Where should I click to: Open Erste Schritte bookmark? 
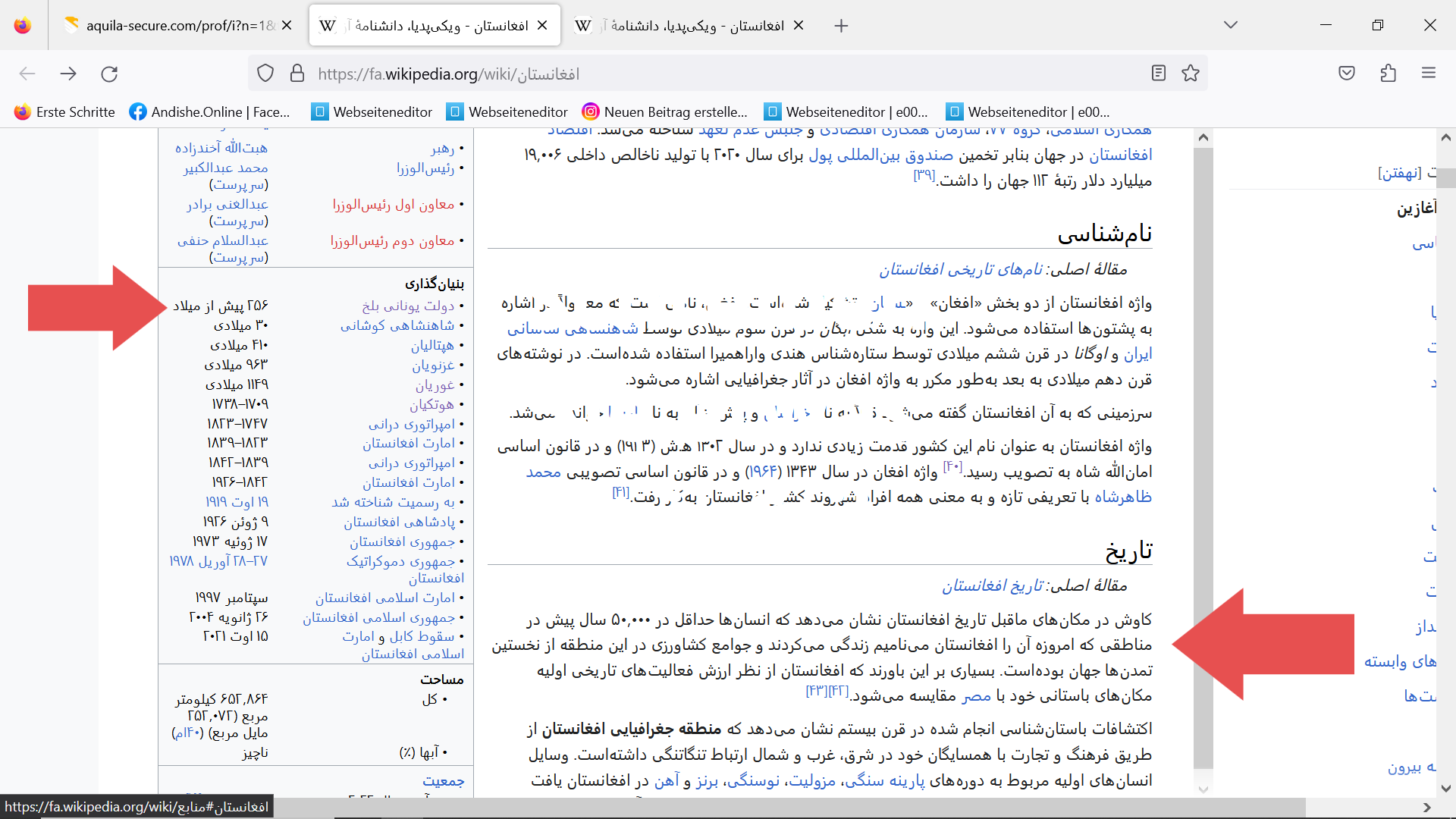[x=64, y=112]
